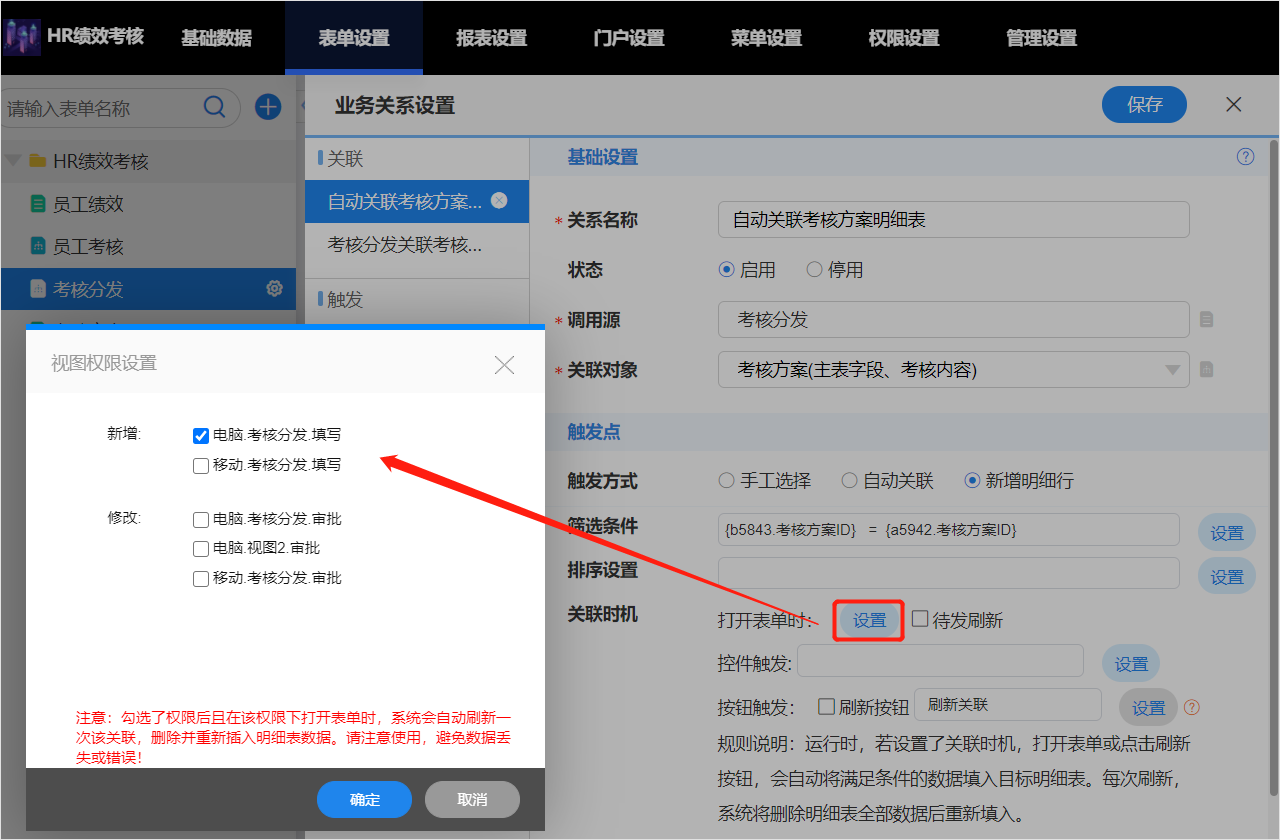Open the 菜单设置 top menu
1280x840 pixels.
tap(766, 38)
